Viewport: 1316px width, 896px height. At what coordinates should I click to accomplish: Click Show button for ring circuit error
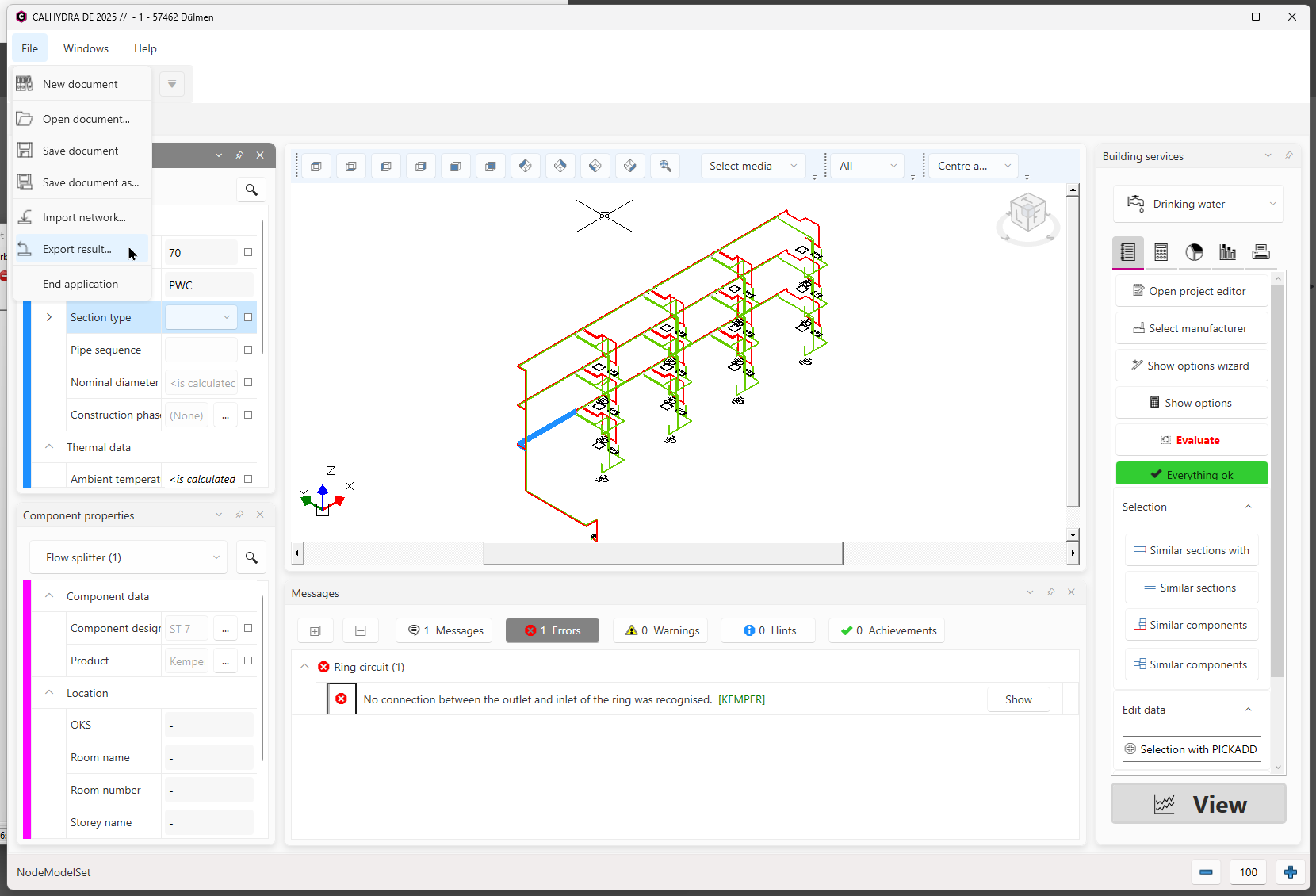[1019, 699]
